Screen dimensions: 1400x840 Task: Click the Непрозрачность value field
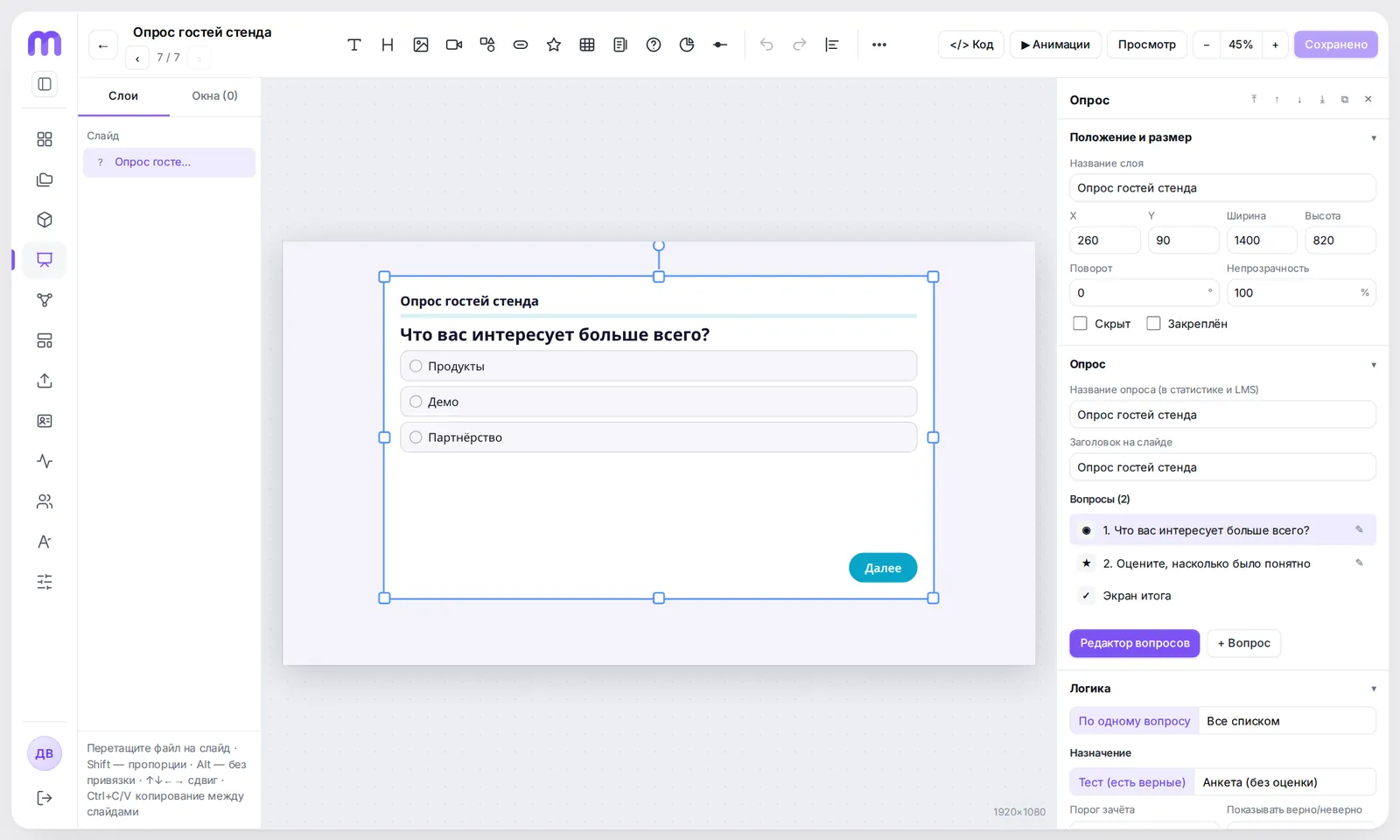point(1300,293)
